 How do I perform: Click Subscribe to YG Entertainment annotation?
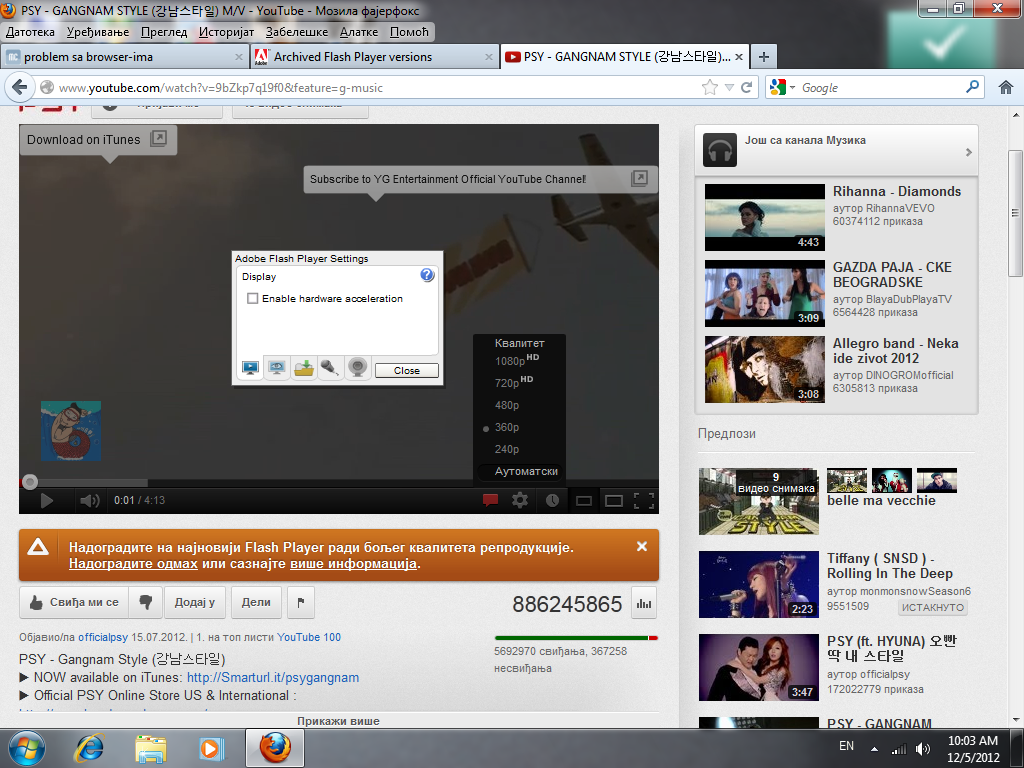[x=480, y=179]
